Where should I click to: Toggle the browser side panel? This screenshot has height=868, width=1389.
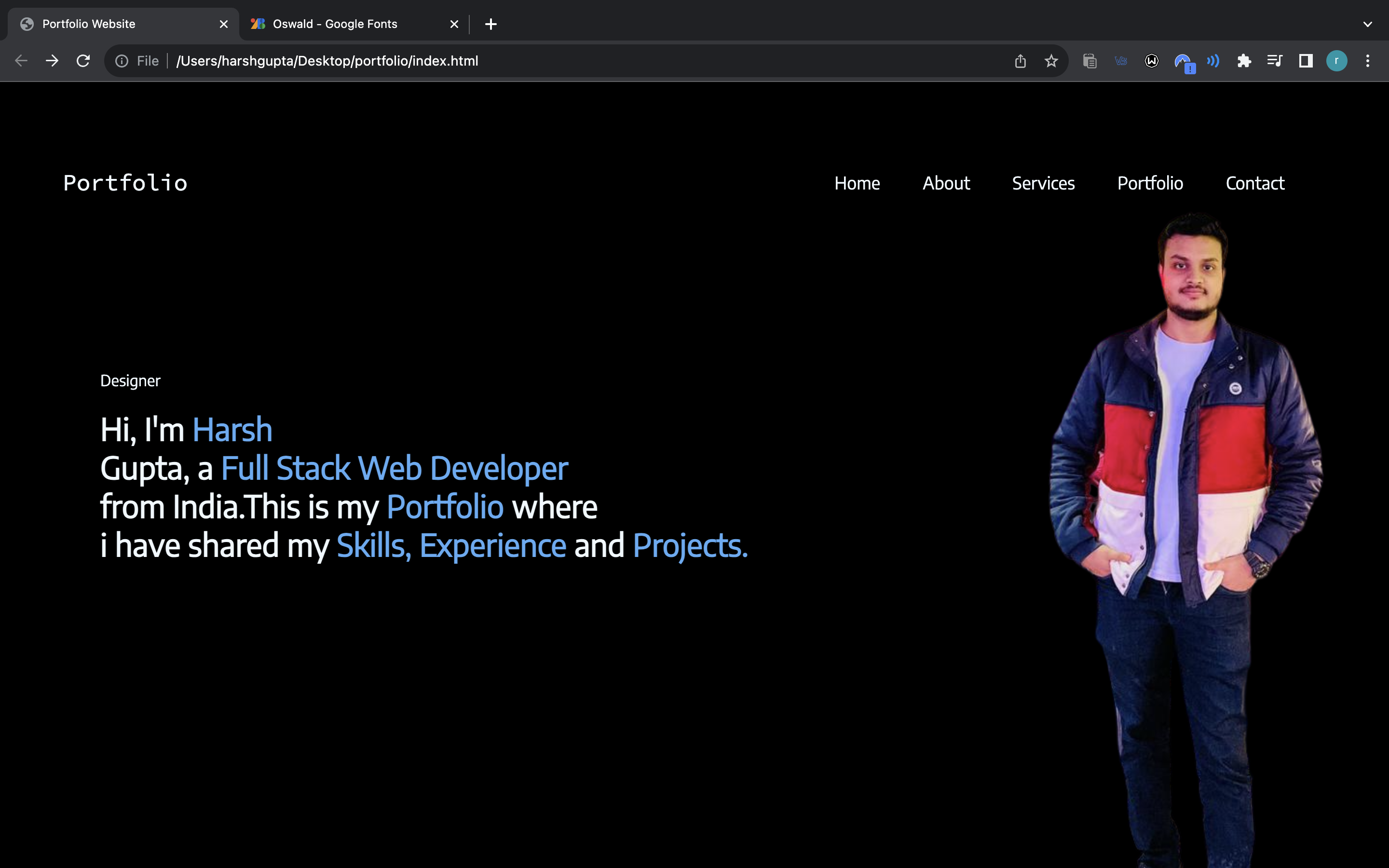tap(1306, 61)
